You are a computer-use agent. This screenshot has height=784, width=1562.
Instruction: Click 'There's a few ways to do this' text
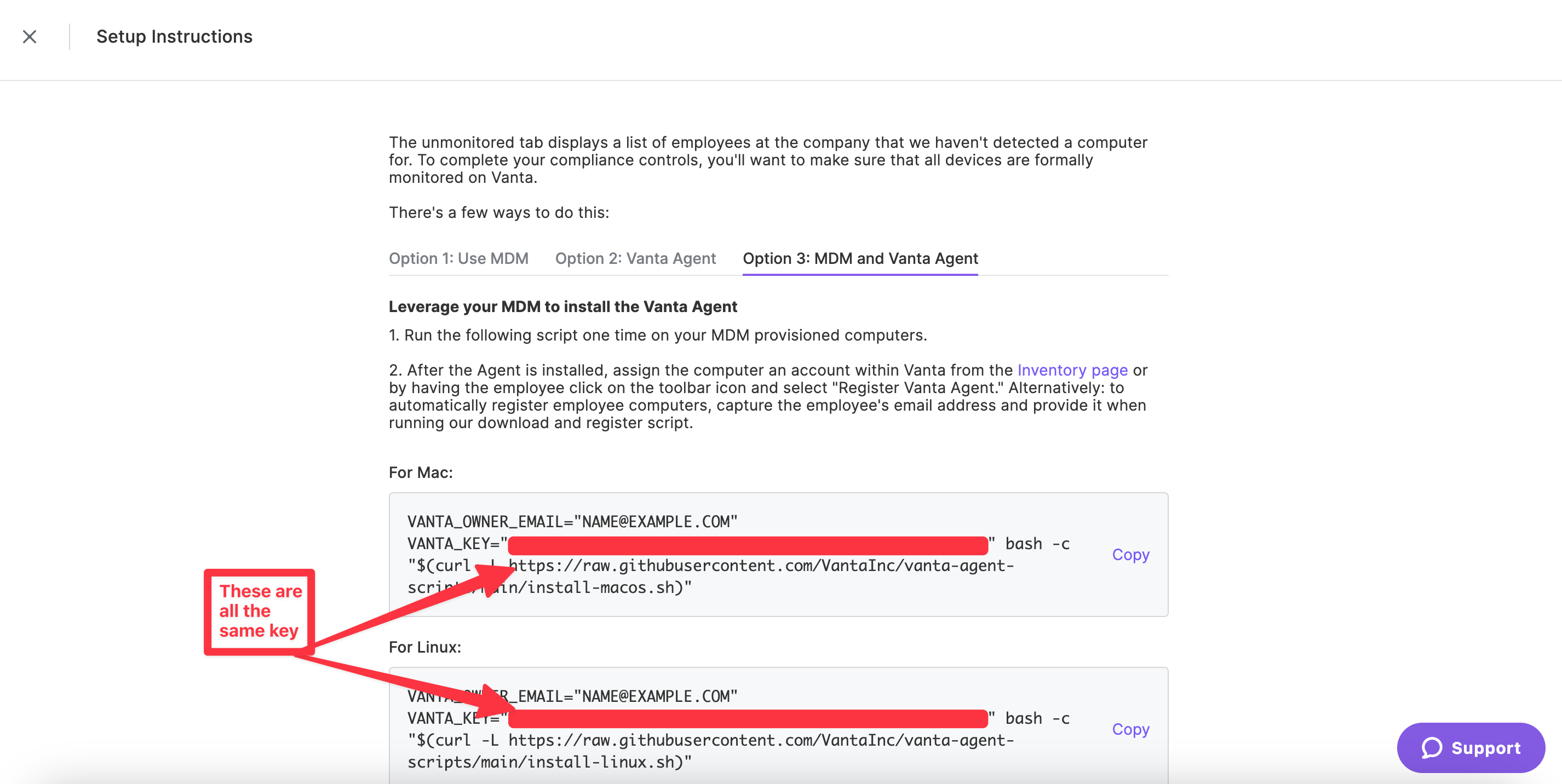(498, 213)
